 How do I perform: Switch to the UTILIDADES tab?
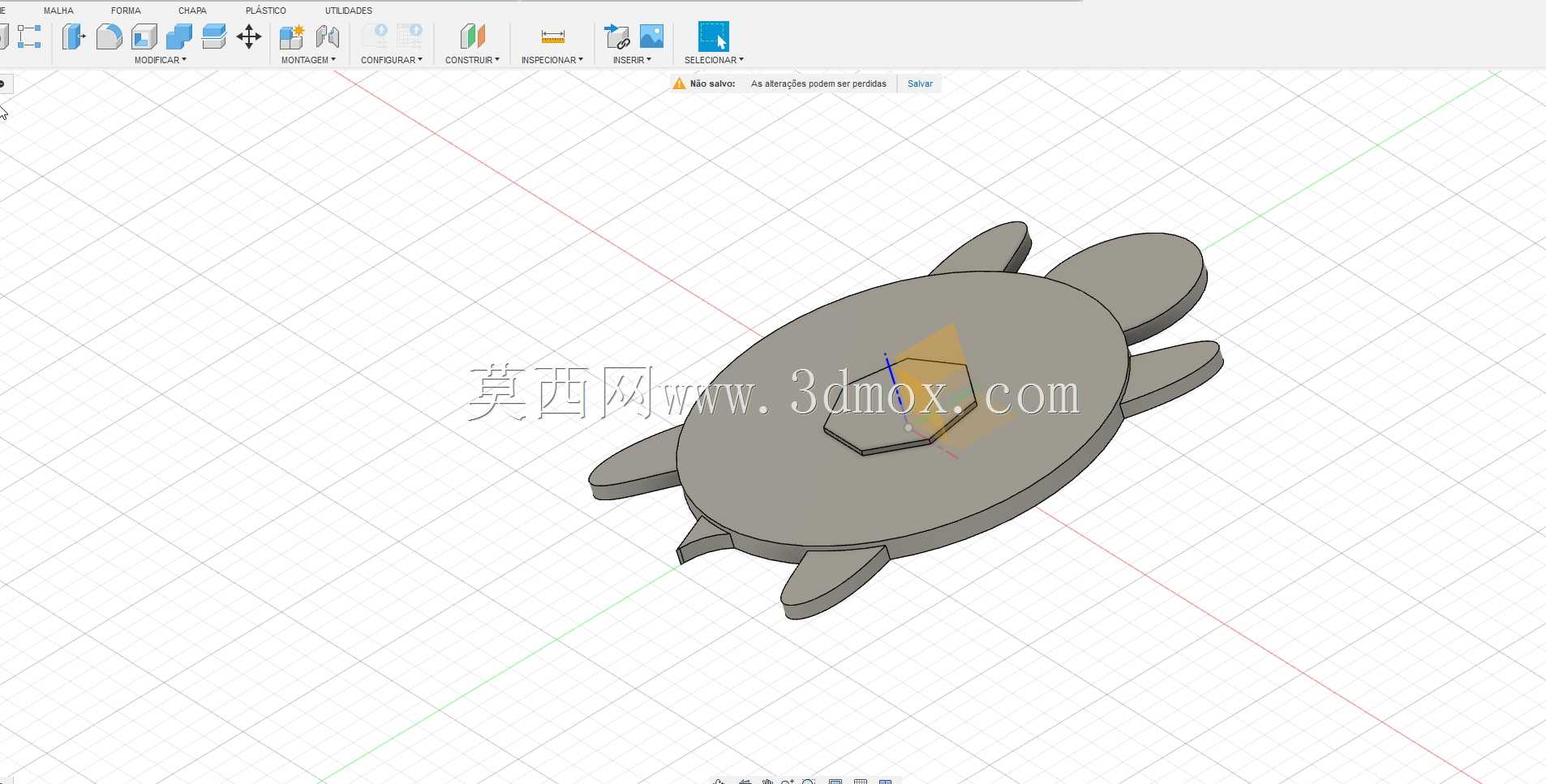349,11
